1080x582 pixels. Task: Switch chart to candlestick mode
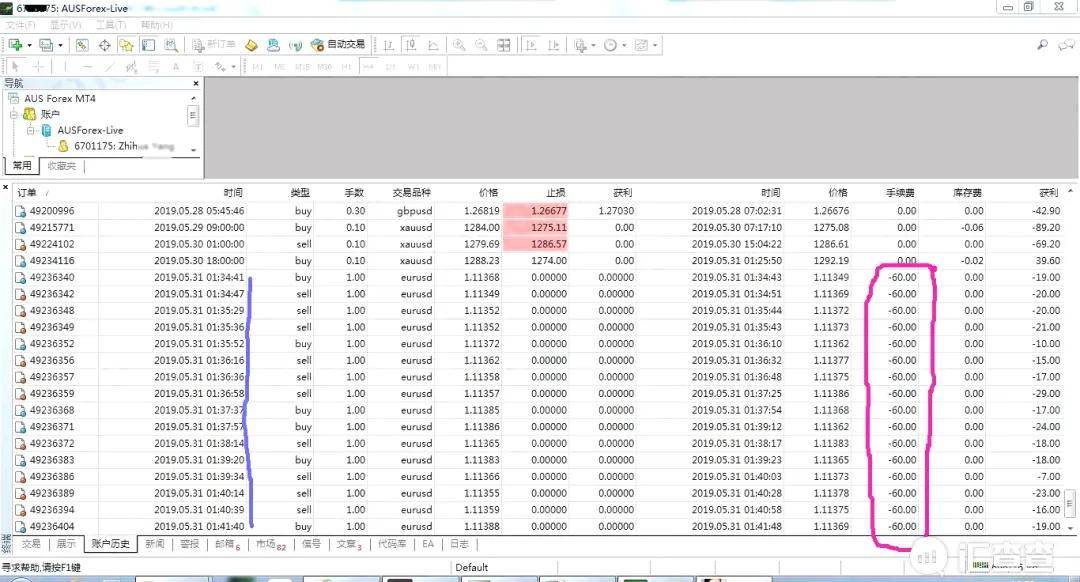point(410,45)
